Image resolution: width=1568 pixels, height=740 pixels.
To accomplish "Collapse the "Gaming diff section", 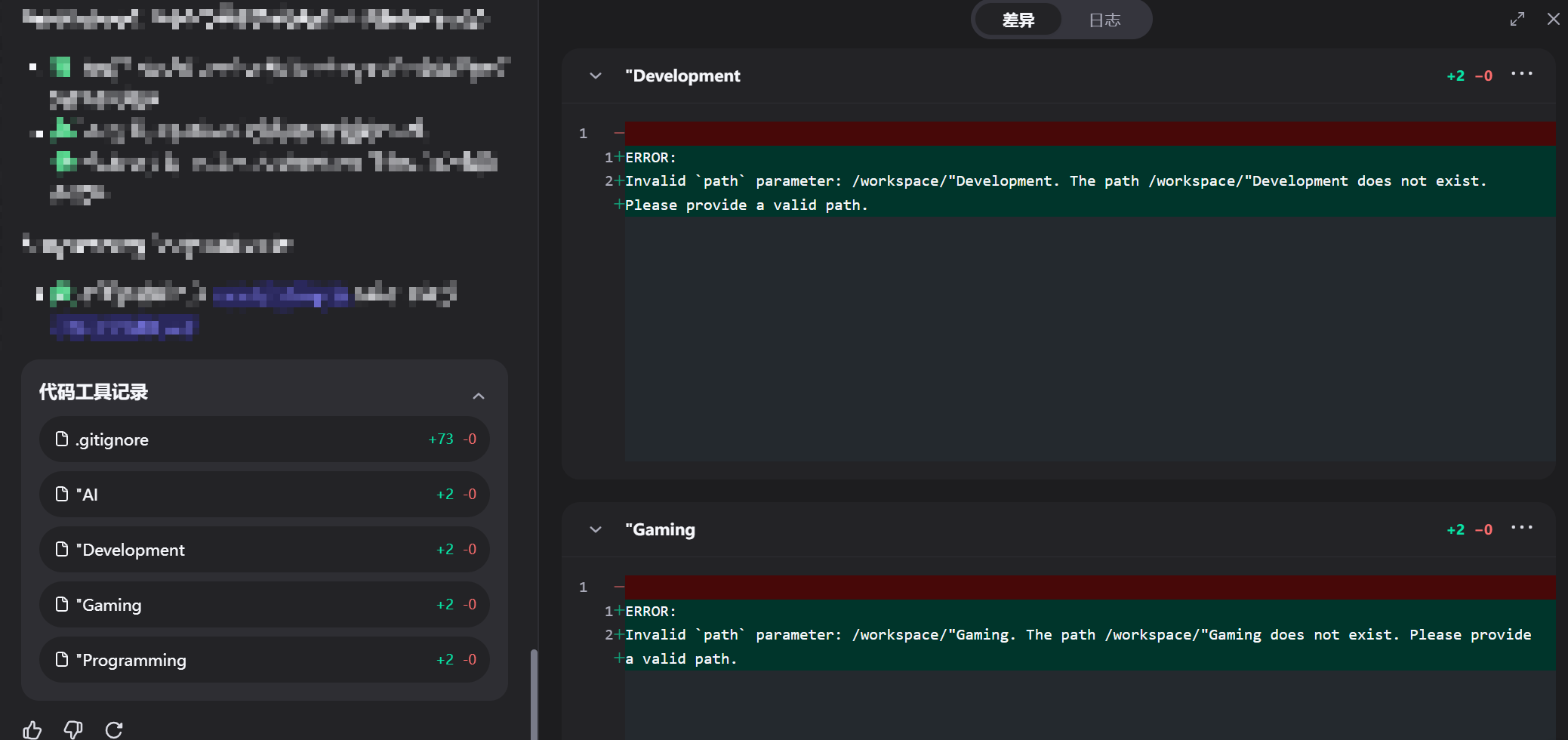I will (x=596, y=529).
